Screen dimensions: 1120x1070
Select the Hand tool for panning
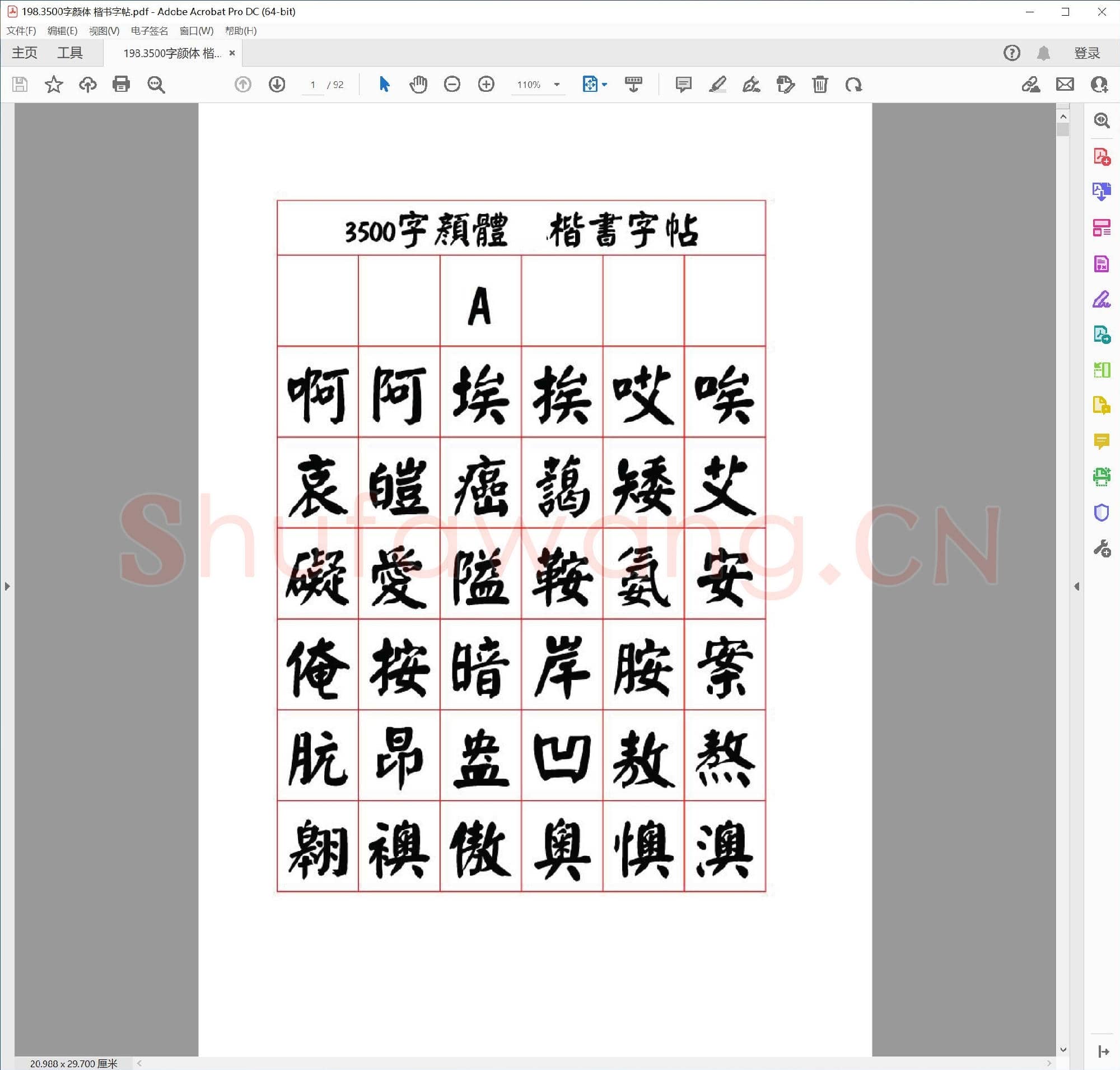point(418,85)
